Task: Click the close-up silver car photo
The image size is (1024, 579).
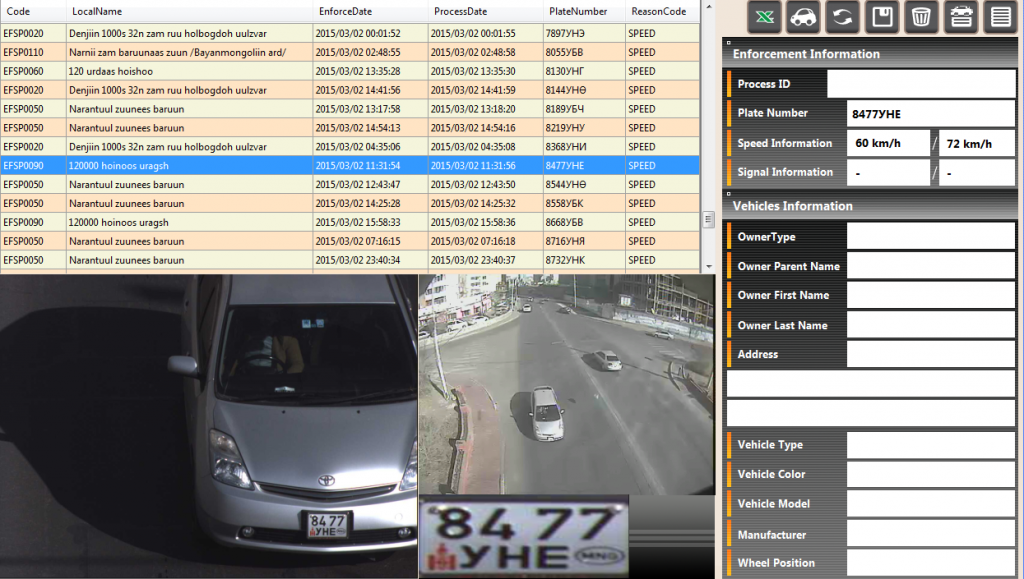Action: (208, 425)
